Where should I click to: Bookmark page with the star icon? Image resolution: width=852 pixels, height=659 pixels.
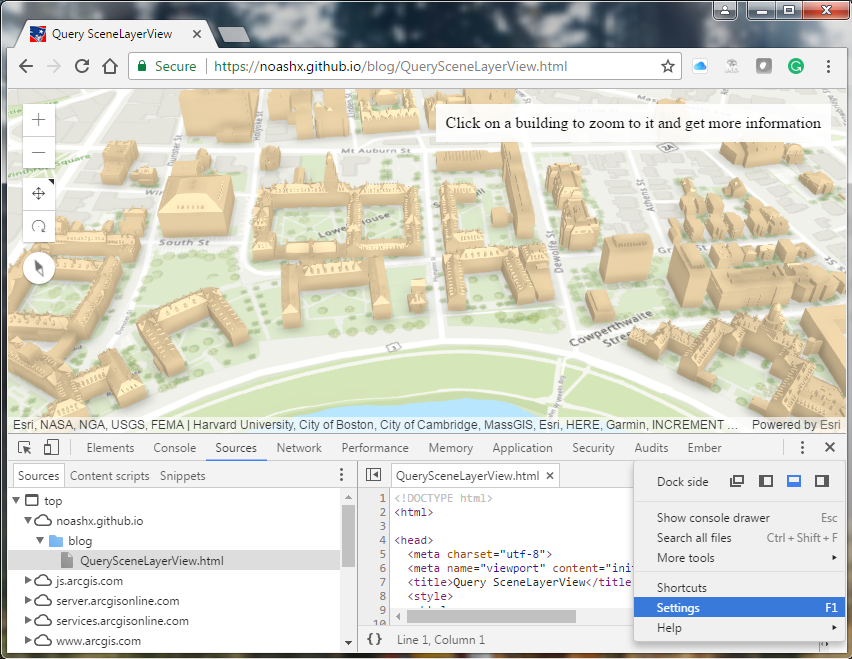tap(667, 66)
